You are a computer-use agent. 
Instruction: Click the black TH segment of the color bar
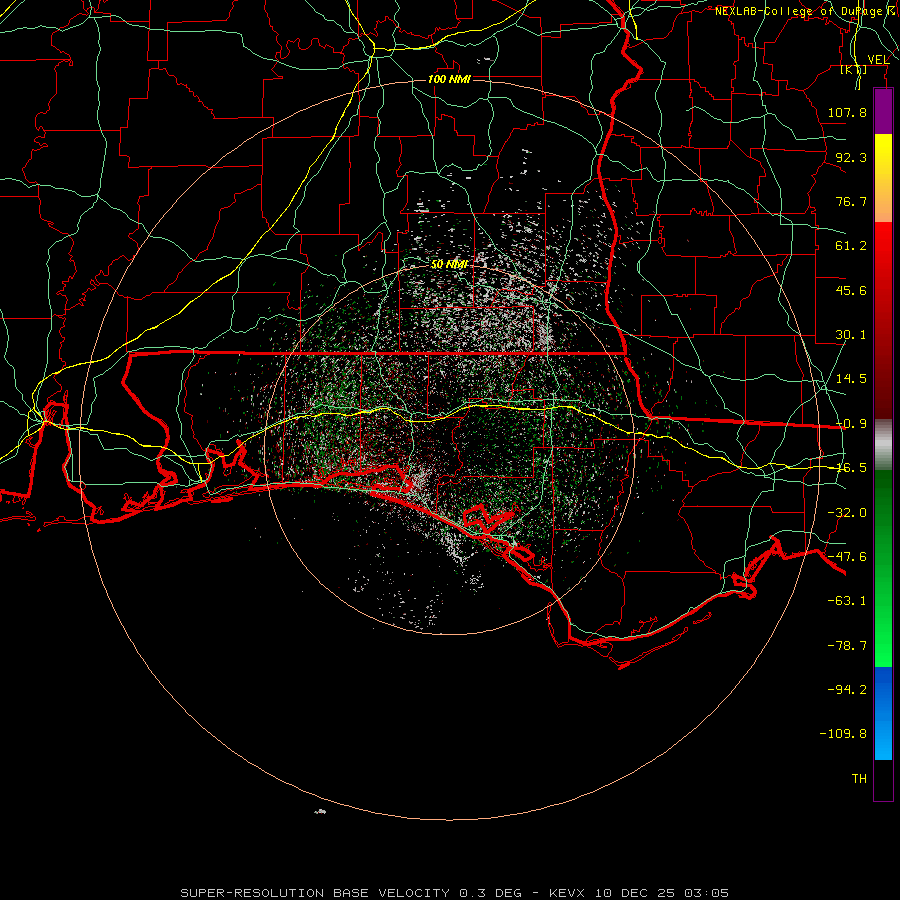click(x=883, y=779)
